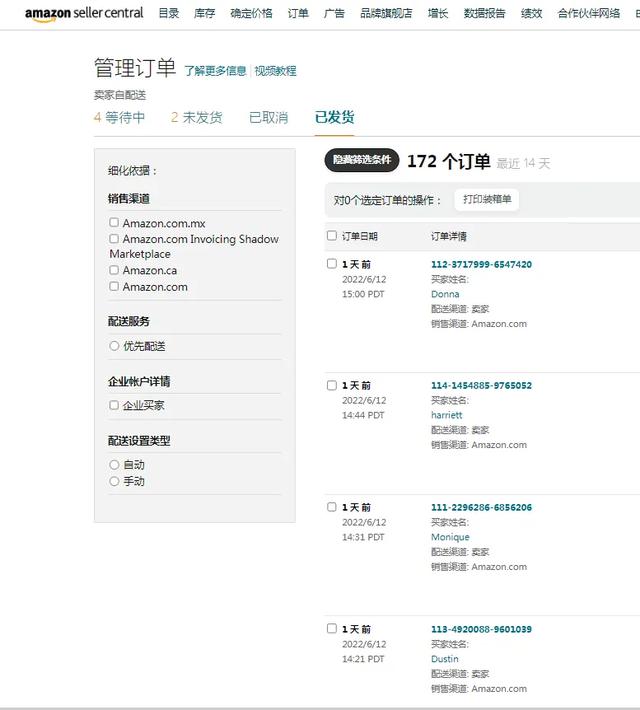Viewport: 640px width, 710px height.
Task: Click the 配送设置类型 filter heading
Action: click(140, 441)
